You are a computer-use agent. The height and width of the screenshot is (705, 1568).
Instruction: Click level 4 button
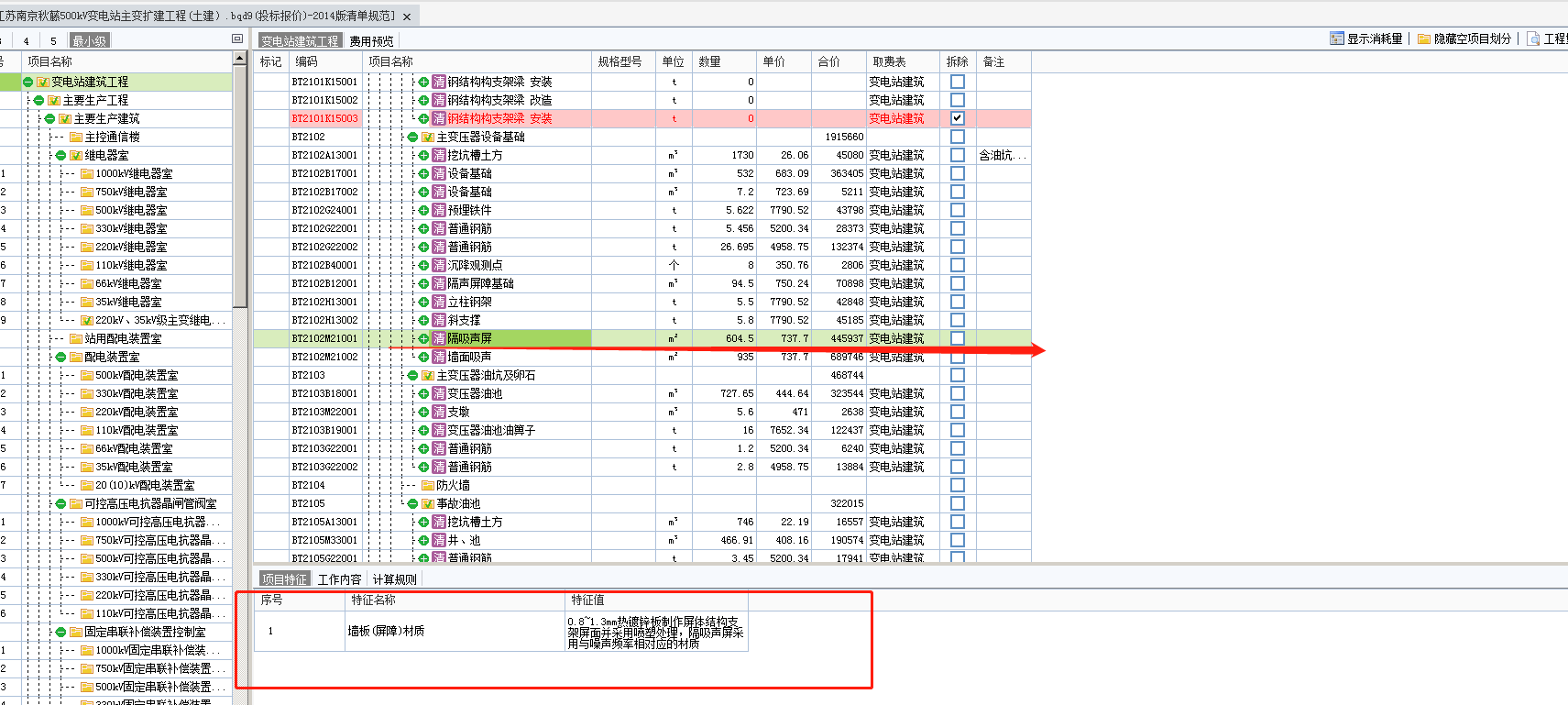click(x=26, y=40)
